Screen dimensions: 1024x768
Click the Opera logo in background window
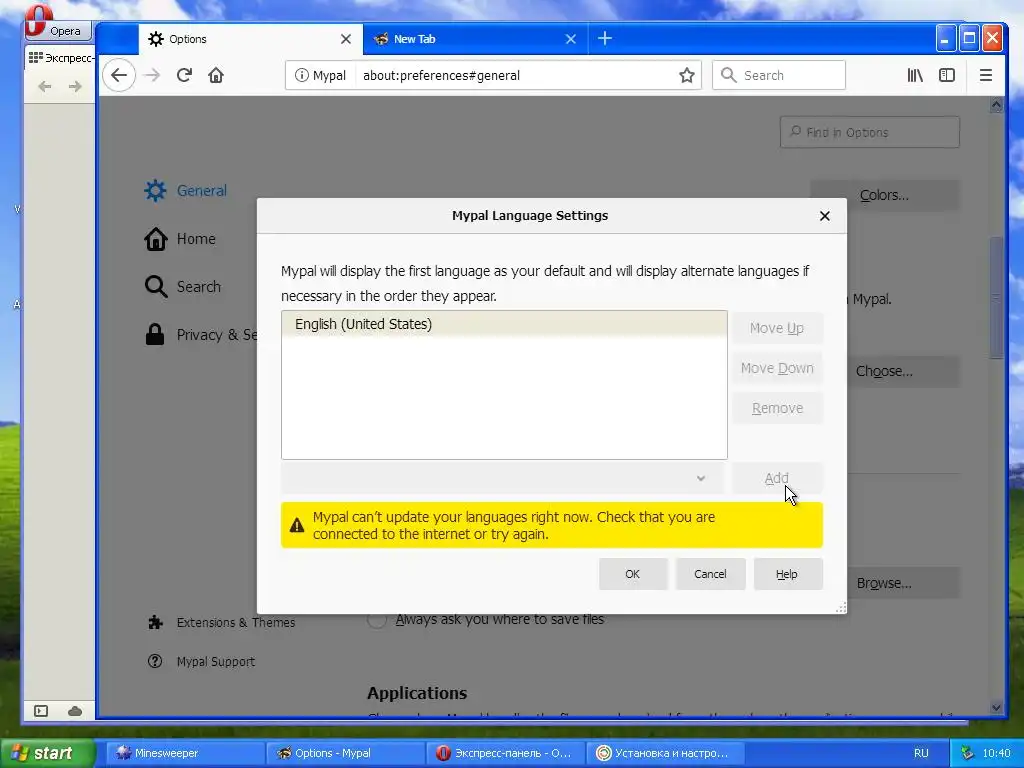(x=38, y=21)
